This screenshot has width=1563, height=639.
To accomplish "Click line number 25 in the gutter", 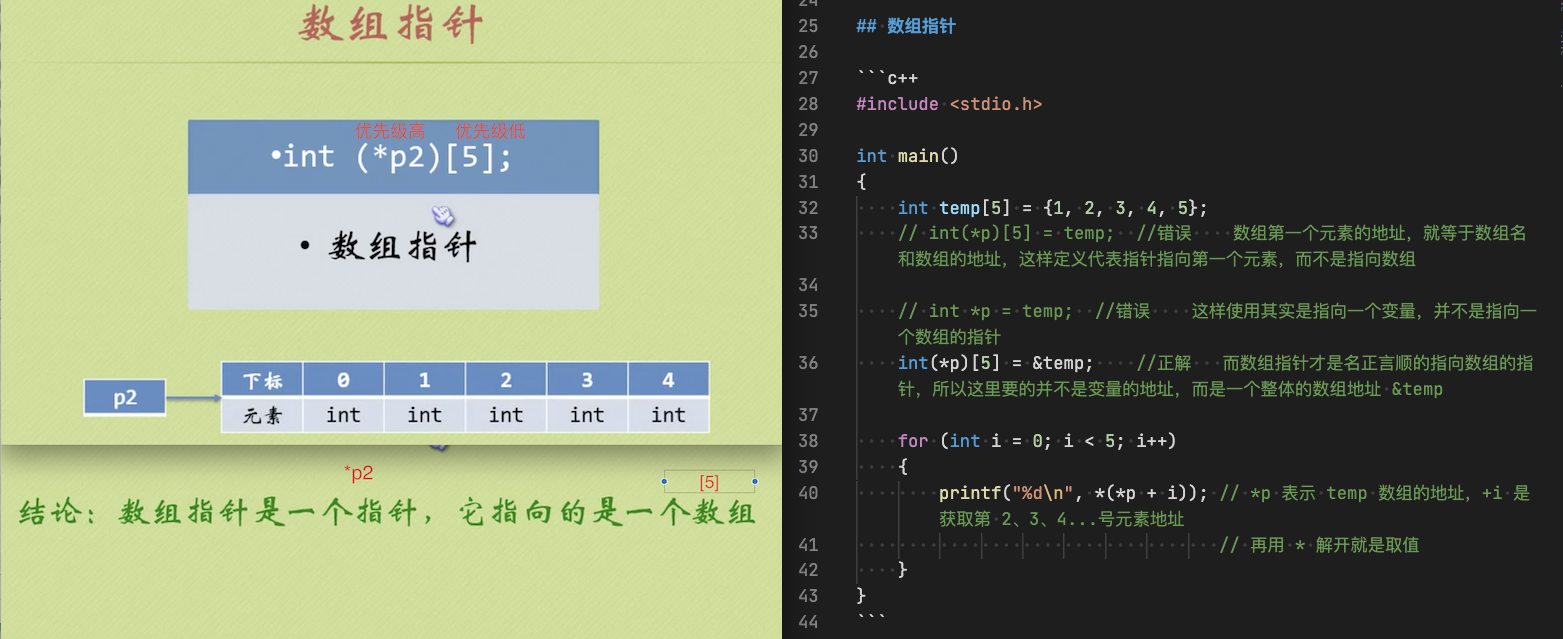I will click(808, 26).
